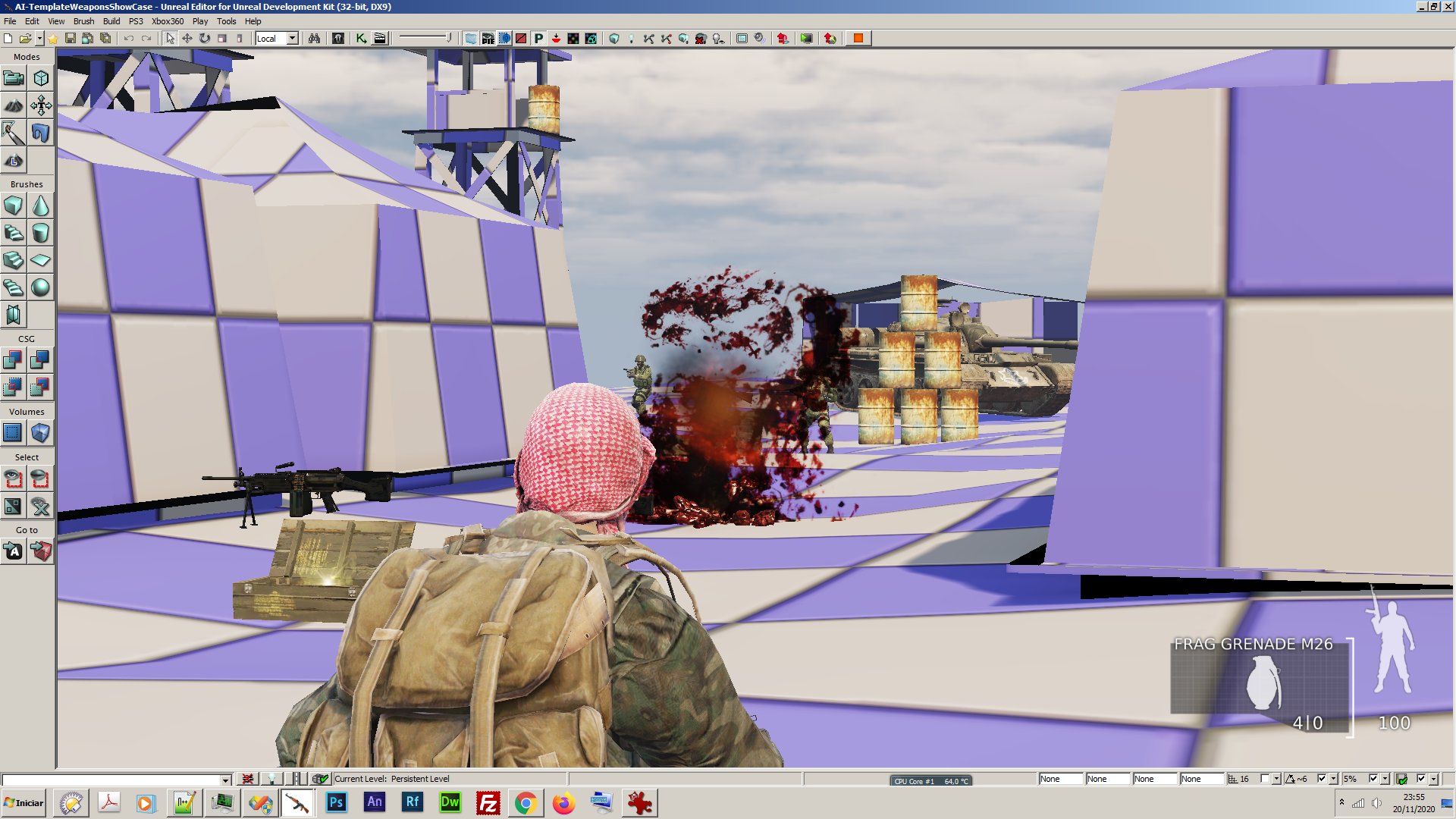The height and width of the screenshot is (819, 1456).
Task: Choose the Cylinder brush builder
Action: [x=40, y=233]
